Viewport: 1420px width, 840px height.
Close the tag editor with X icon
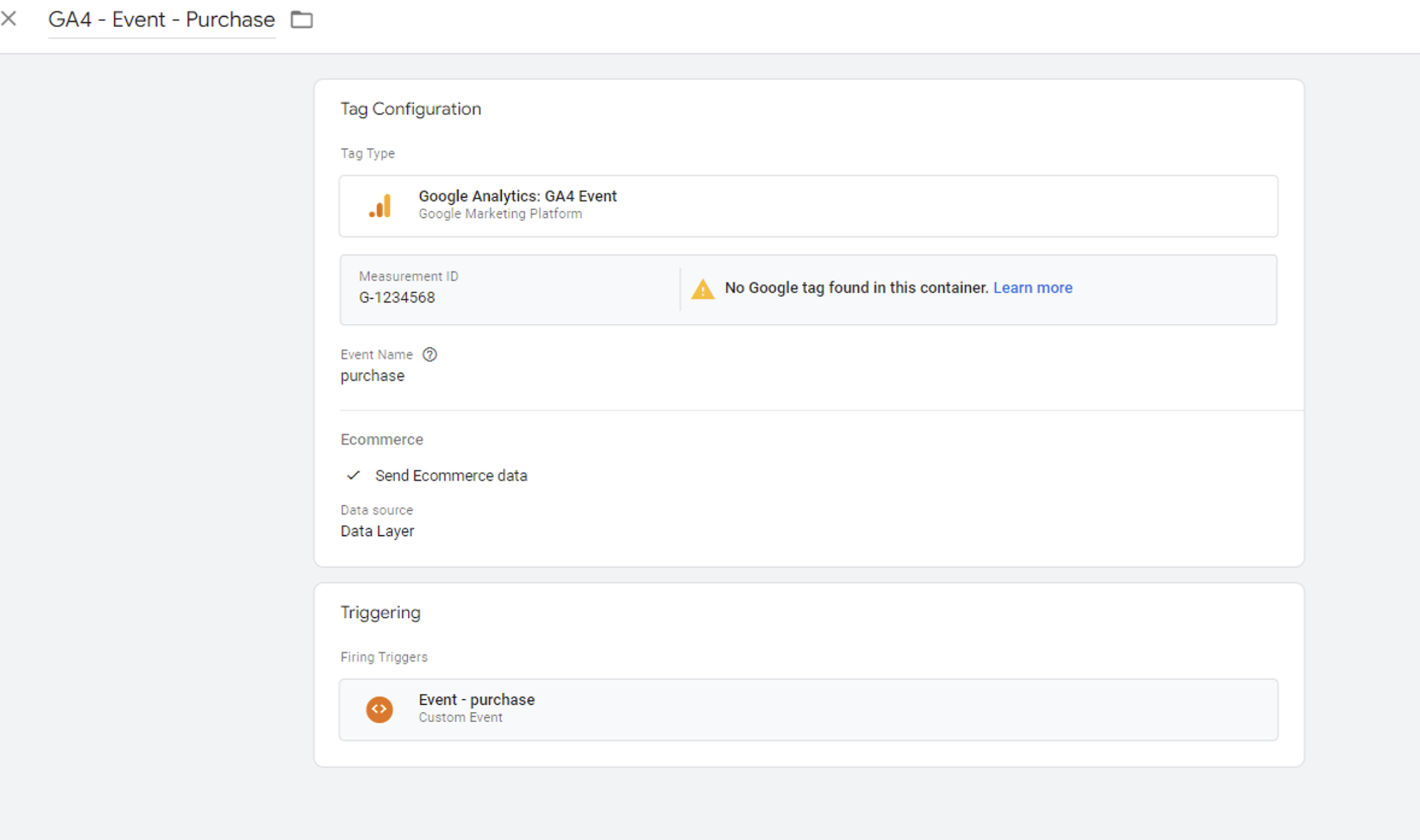point(9,19)
